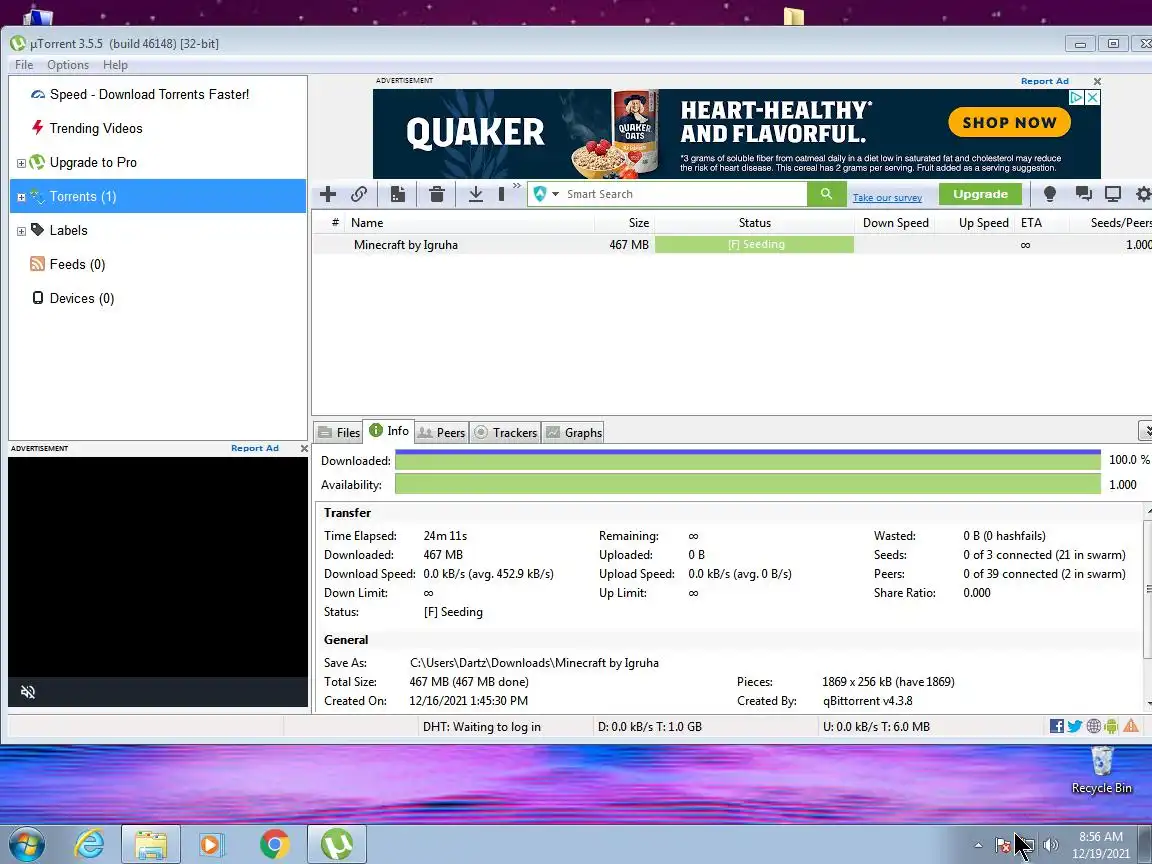This screenshot has width=1152, height=864.
Task: Click Add Torrent from URL link icon
Action: click(x=359, y=194)
